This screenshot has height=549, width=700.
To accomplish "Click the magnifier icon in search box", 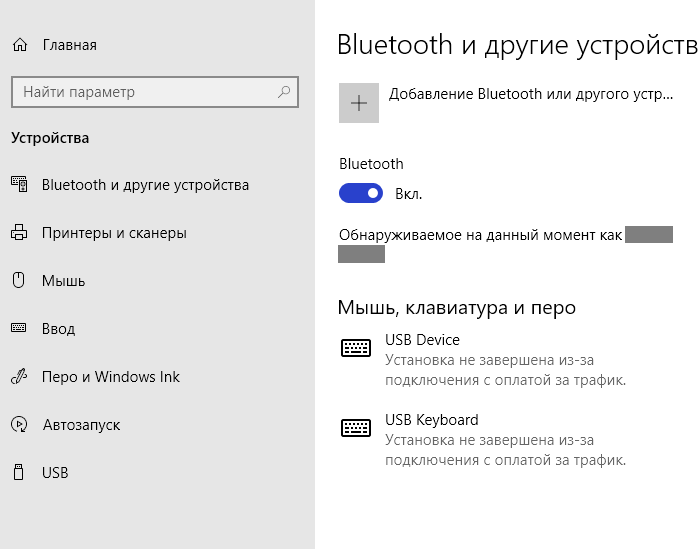I will pyautogui.click(x=284, y=92).
